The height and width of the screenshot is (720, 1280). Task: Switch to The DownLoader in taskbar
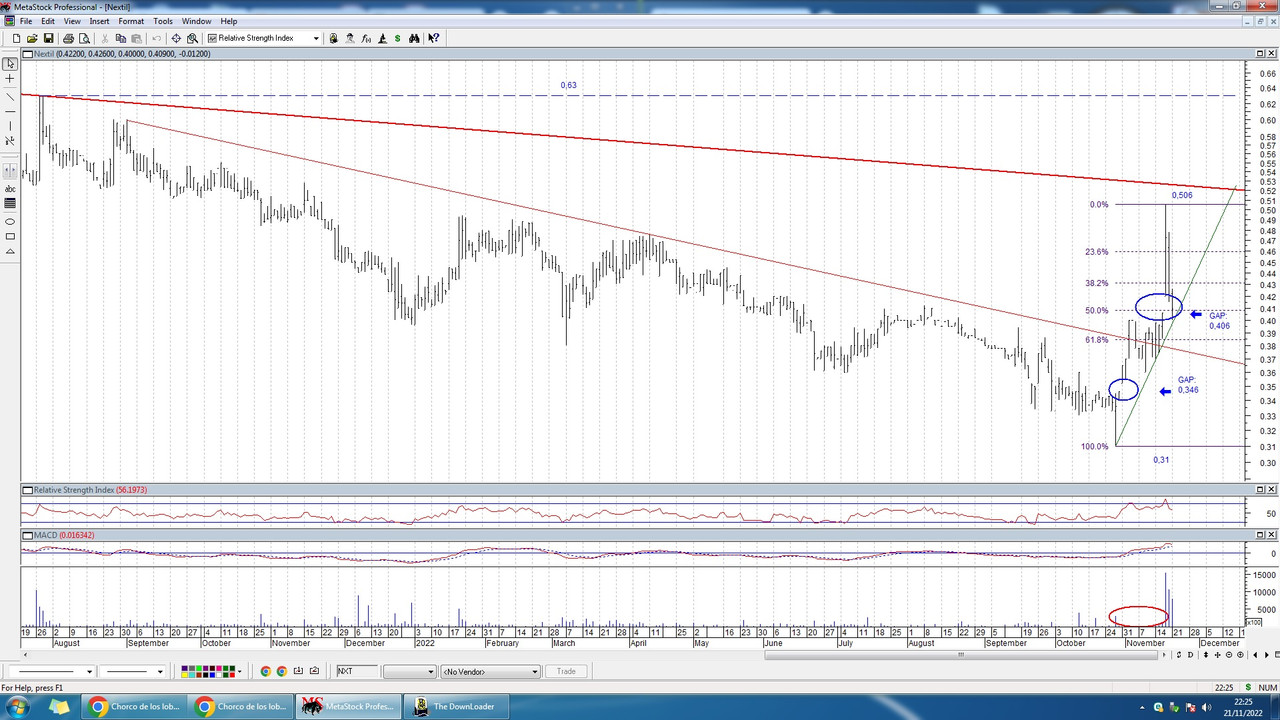(x=456, y=706)
